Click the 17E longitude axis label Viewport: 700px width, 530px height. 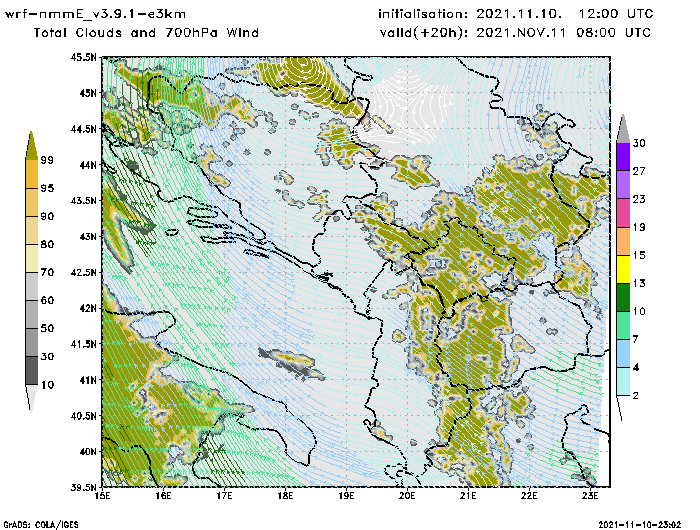(x=225, y=496)
